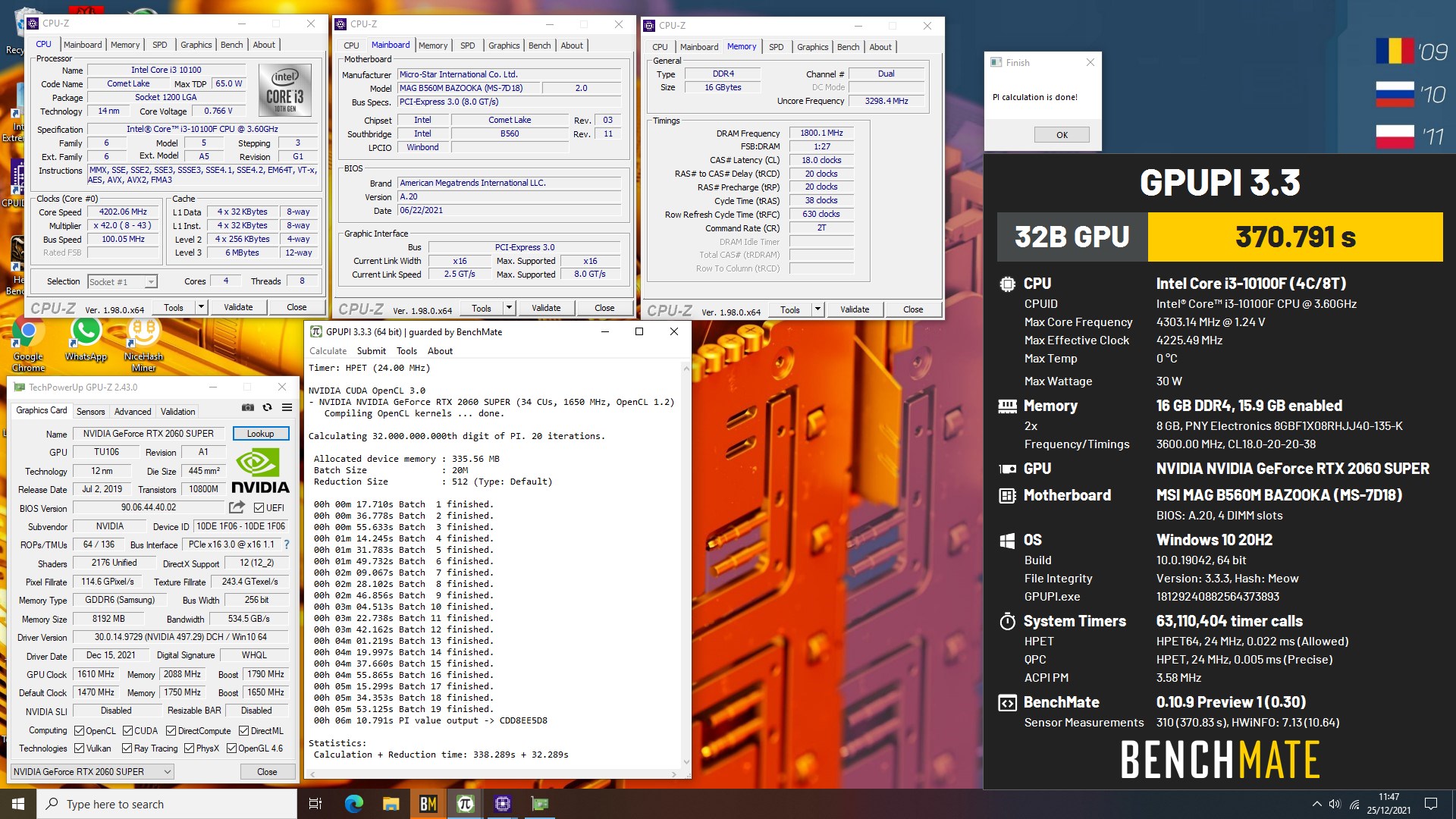The height and width of the screenshot is (819, 1456).
Task: Toggle the PhysX checkbox
Action: click(189, 748)
